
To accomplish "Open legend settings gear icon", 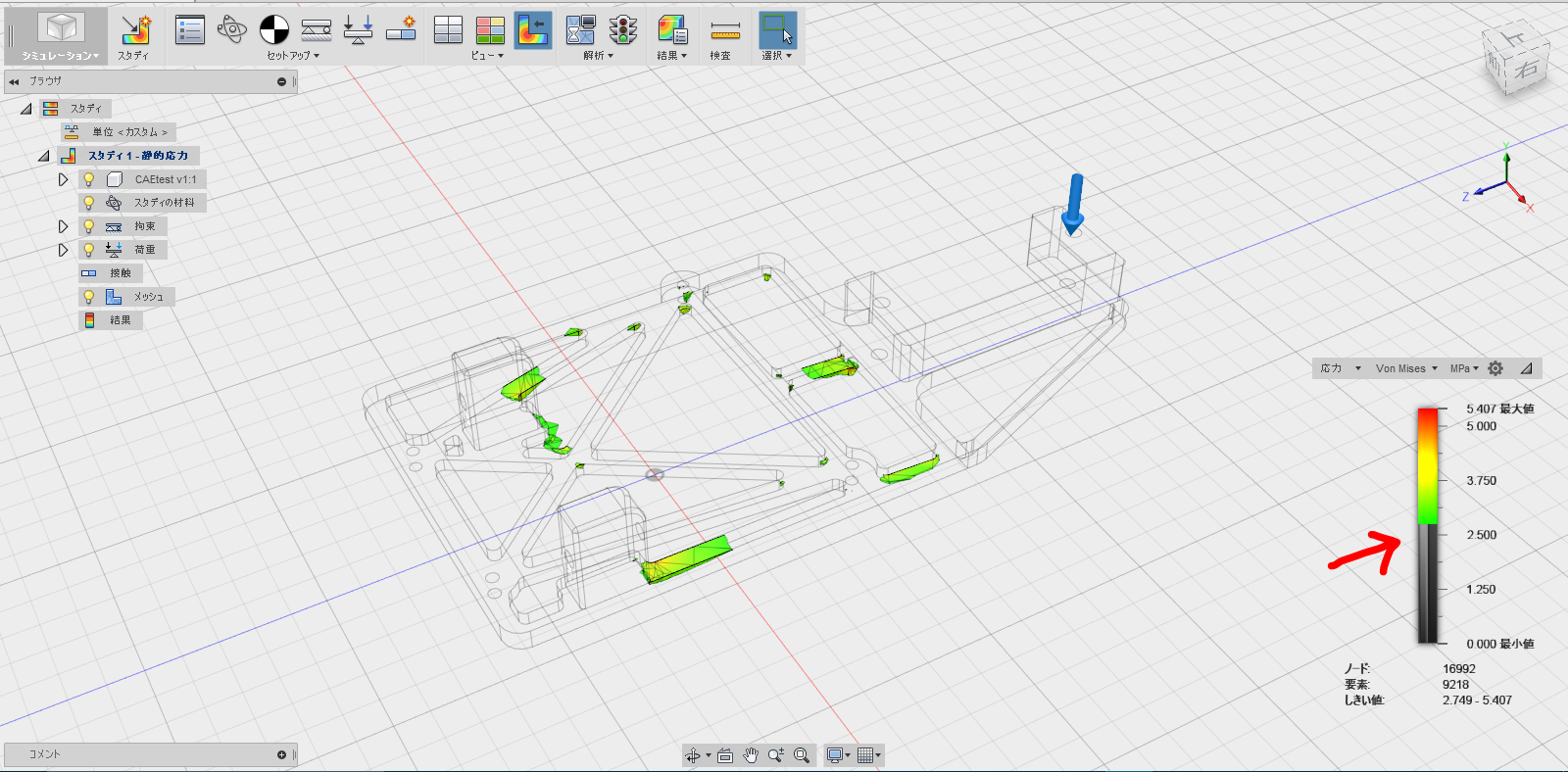I will point(1495,368).
